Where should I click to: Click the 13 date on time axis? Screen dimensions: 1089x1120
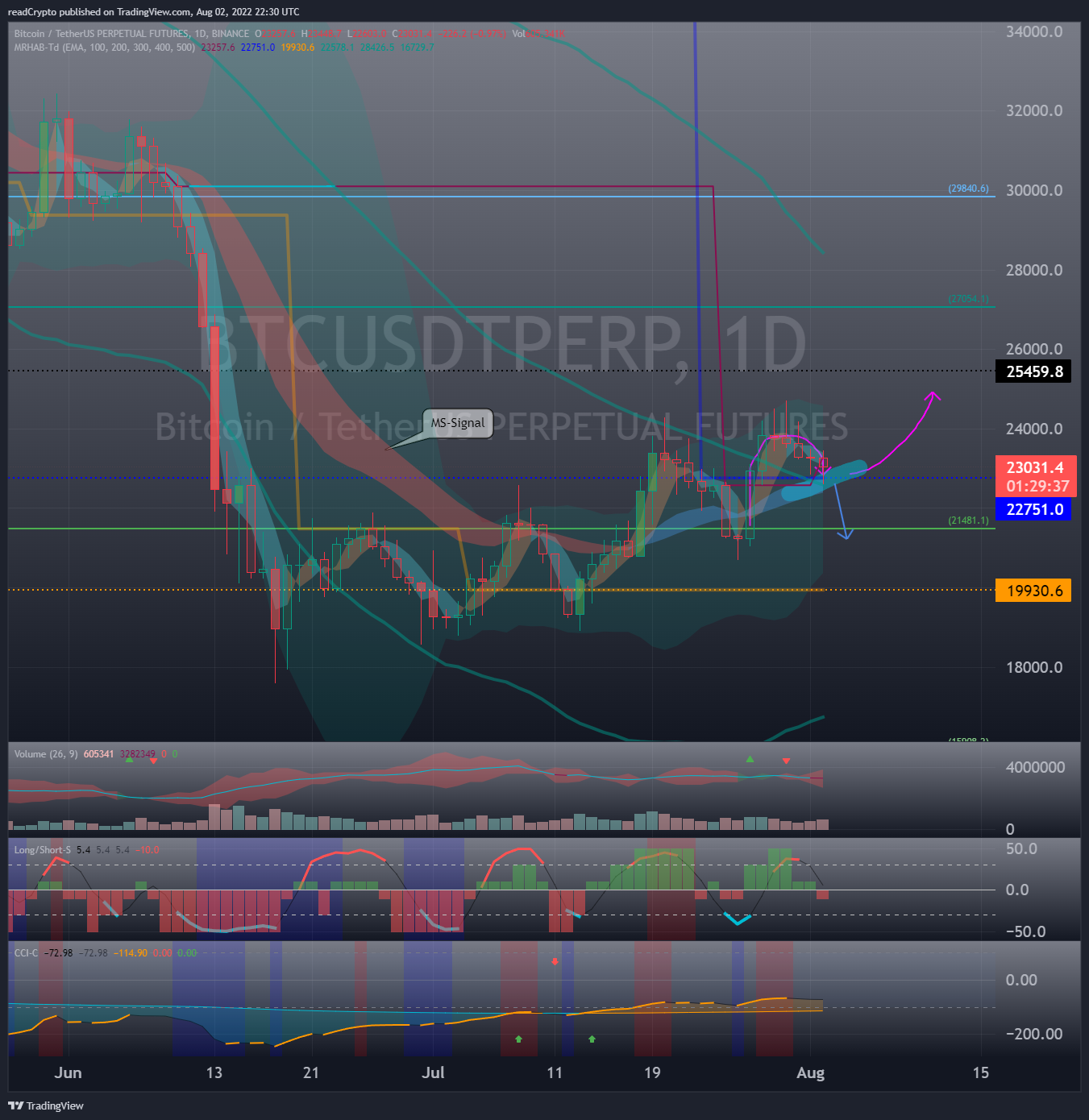[214, 1072]
